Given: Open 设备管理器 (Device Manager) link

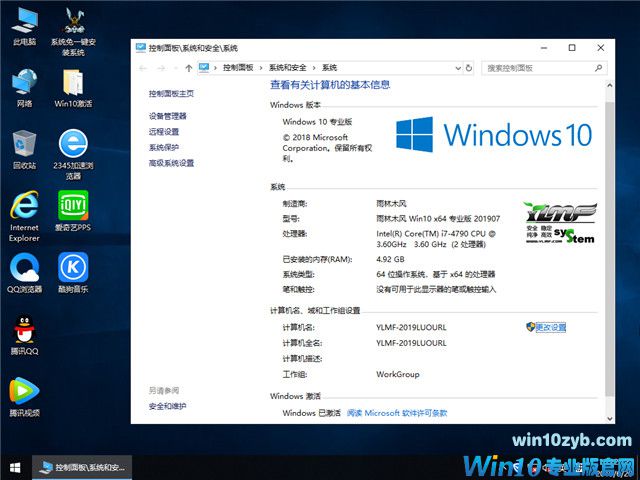Looking at the screenshot, I should 167,116.
